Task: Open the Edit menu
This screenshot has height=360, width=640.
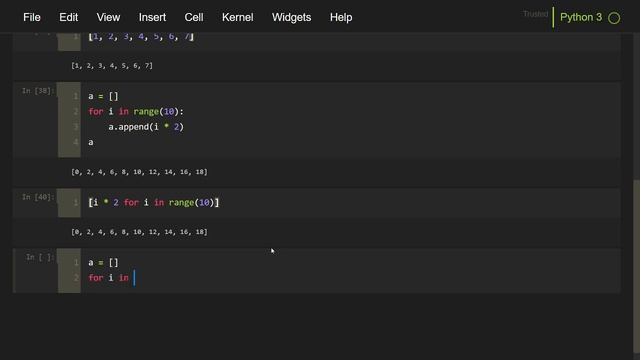Action: [x=68, y=17]
